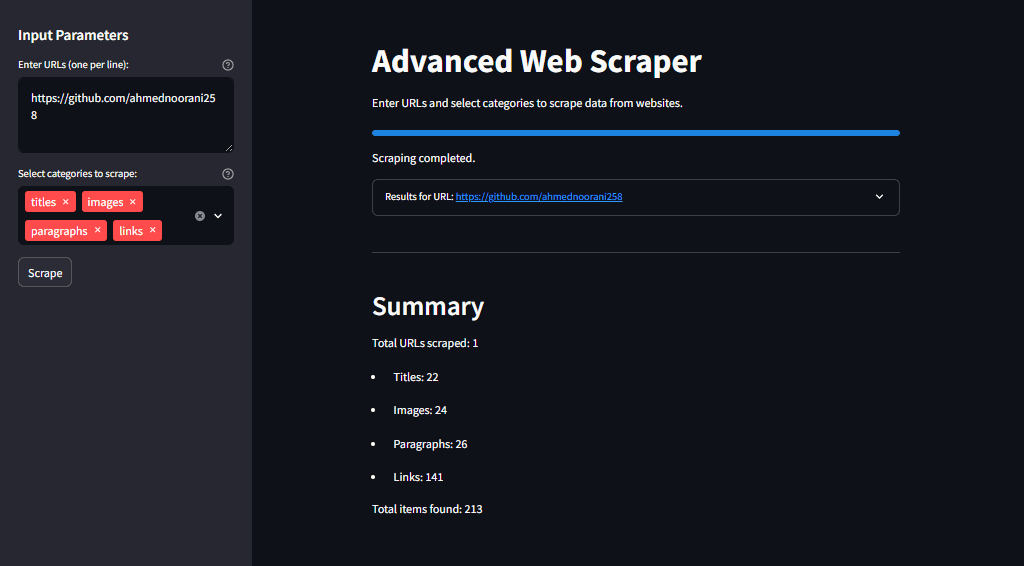Click 'Total items found: 213' text
The width and height of the screenshot is (1024, 566).
(427, 509)
